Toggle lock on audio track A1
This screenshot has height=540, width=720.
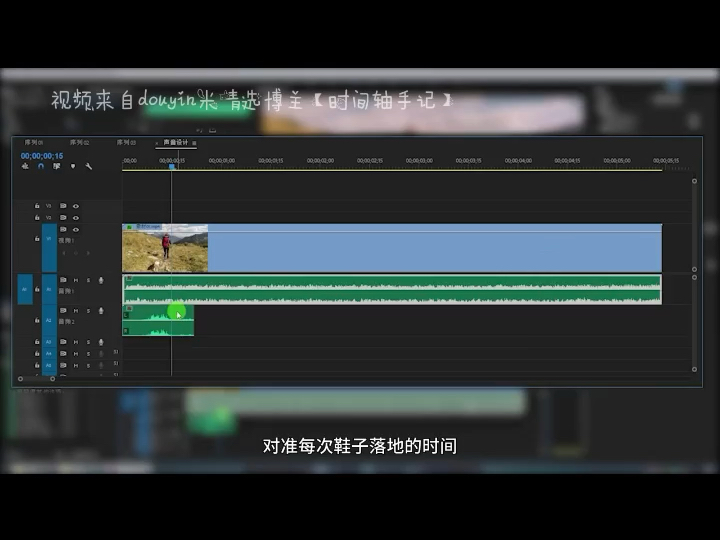(37, 289)
